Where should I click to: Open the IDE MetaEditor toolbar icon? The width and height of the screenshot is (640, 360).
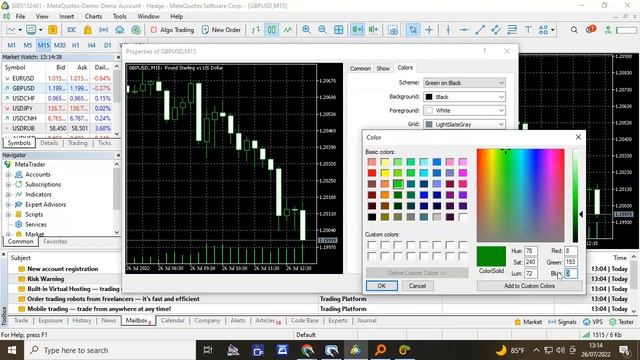(71, 30)
